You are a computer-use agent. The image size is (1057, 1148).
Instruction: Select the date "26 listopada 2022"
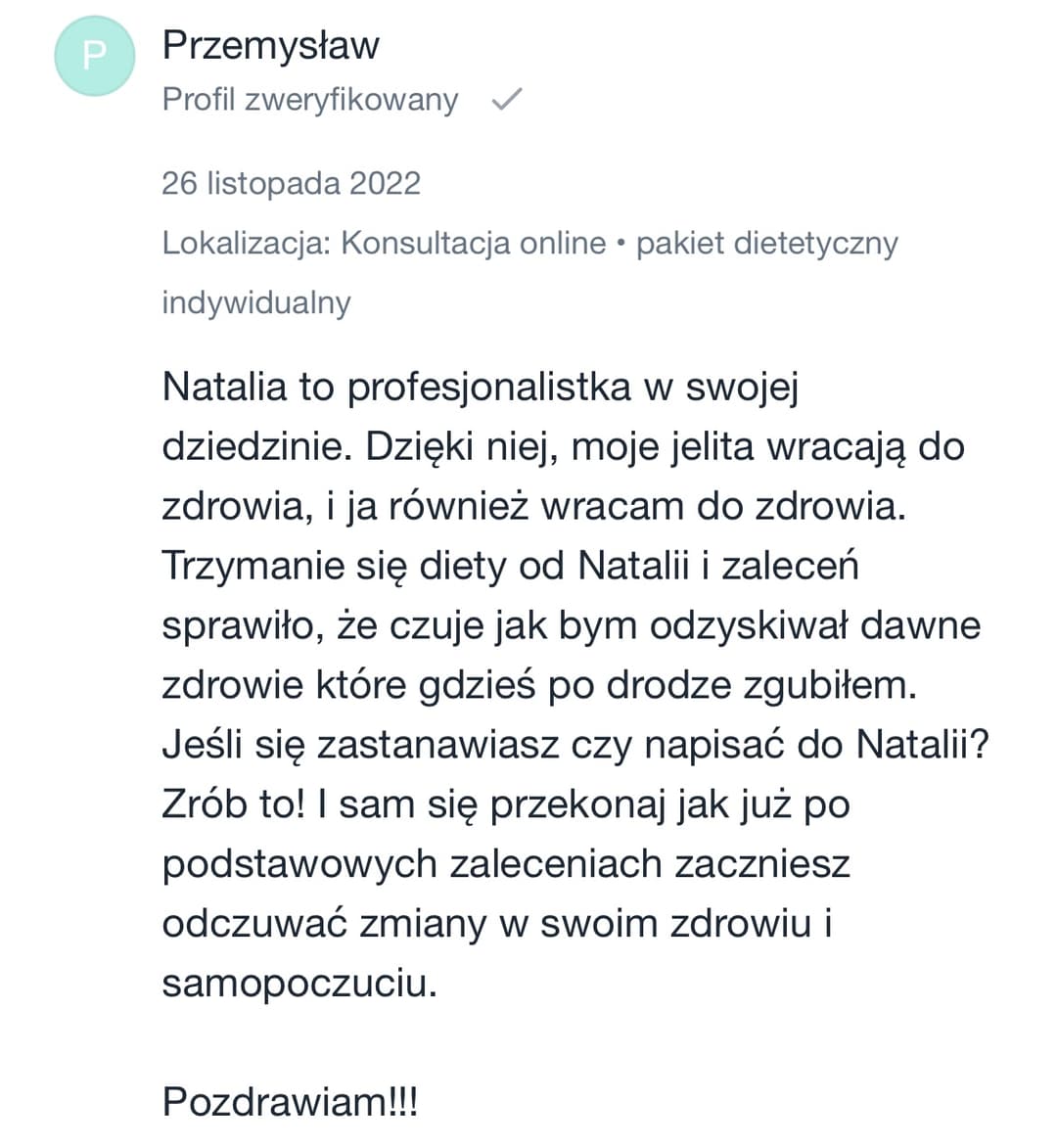(291, 183)
